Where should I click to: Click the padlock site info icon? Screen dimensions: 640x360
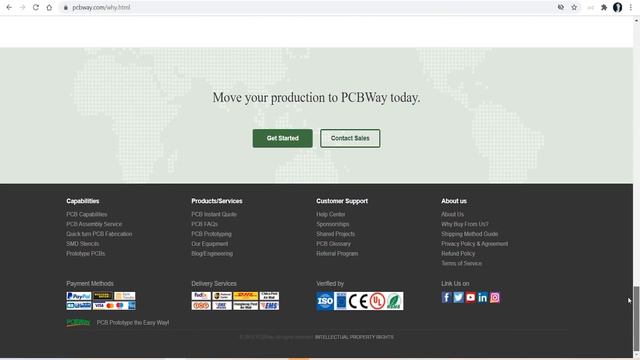[66, 7]
